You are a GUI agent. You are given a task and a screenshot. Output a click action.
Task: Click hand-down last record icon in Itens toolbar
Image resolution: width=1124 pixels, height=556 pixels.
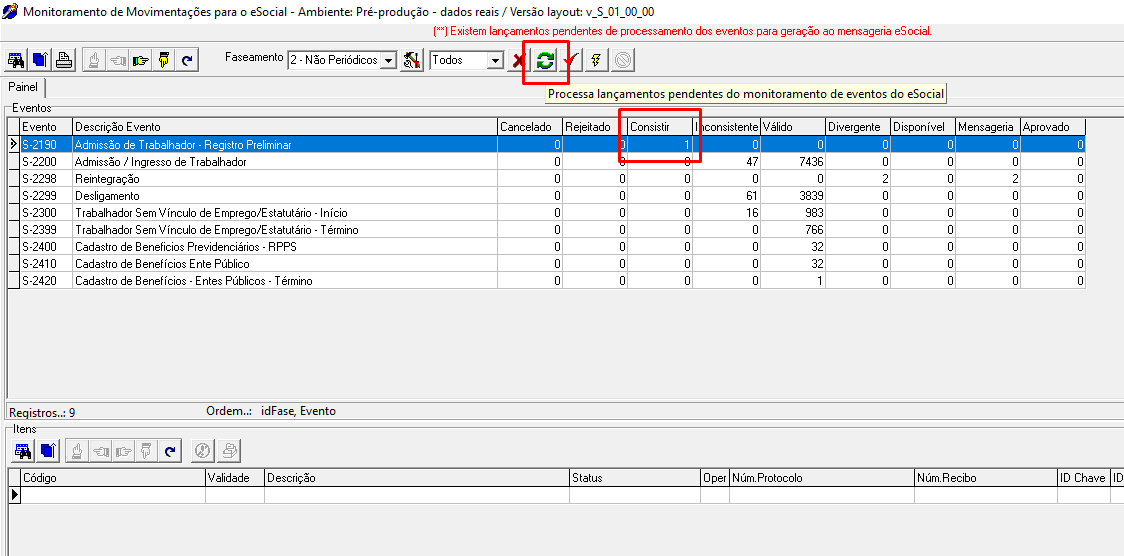tap(146, 451)
